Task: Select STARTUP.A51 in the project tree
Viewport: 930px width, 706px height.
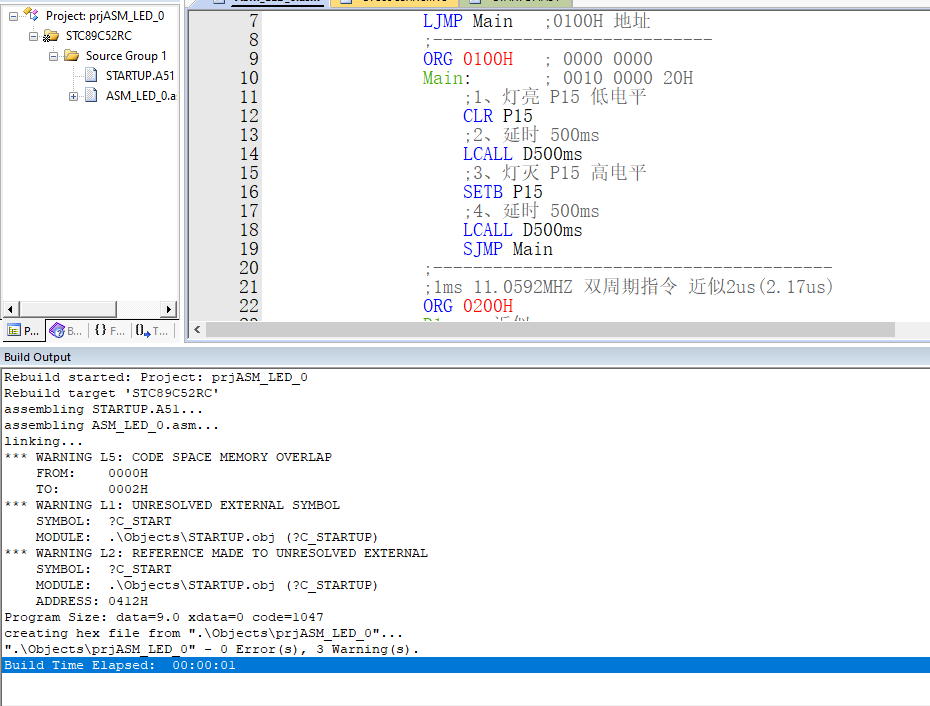Action: 140,76
